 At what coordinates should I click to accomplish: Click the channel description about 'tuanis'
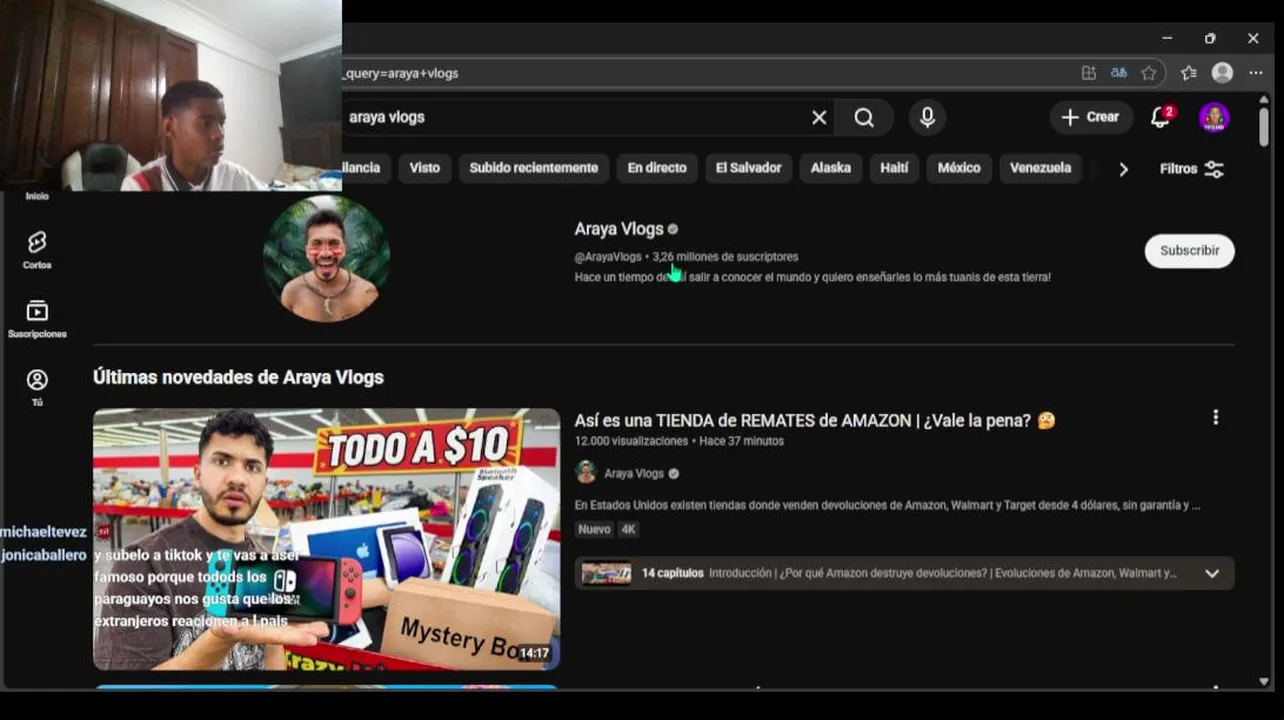(812, 277)
